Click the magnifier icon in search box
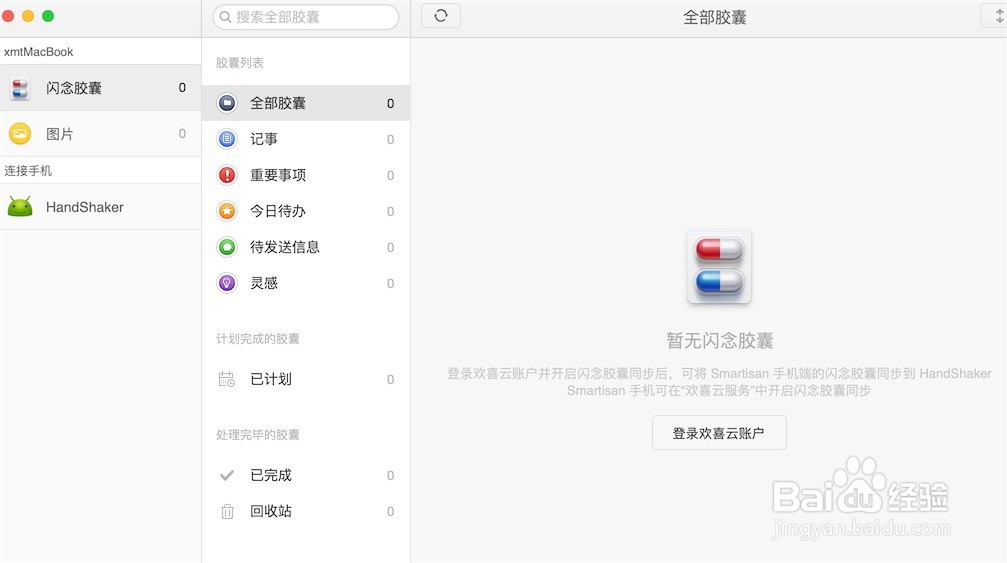The image size is (1007, 563). (x=225, y=17)
